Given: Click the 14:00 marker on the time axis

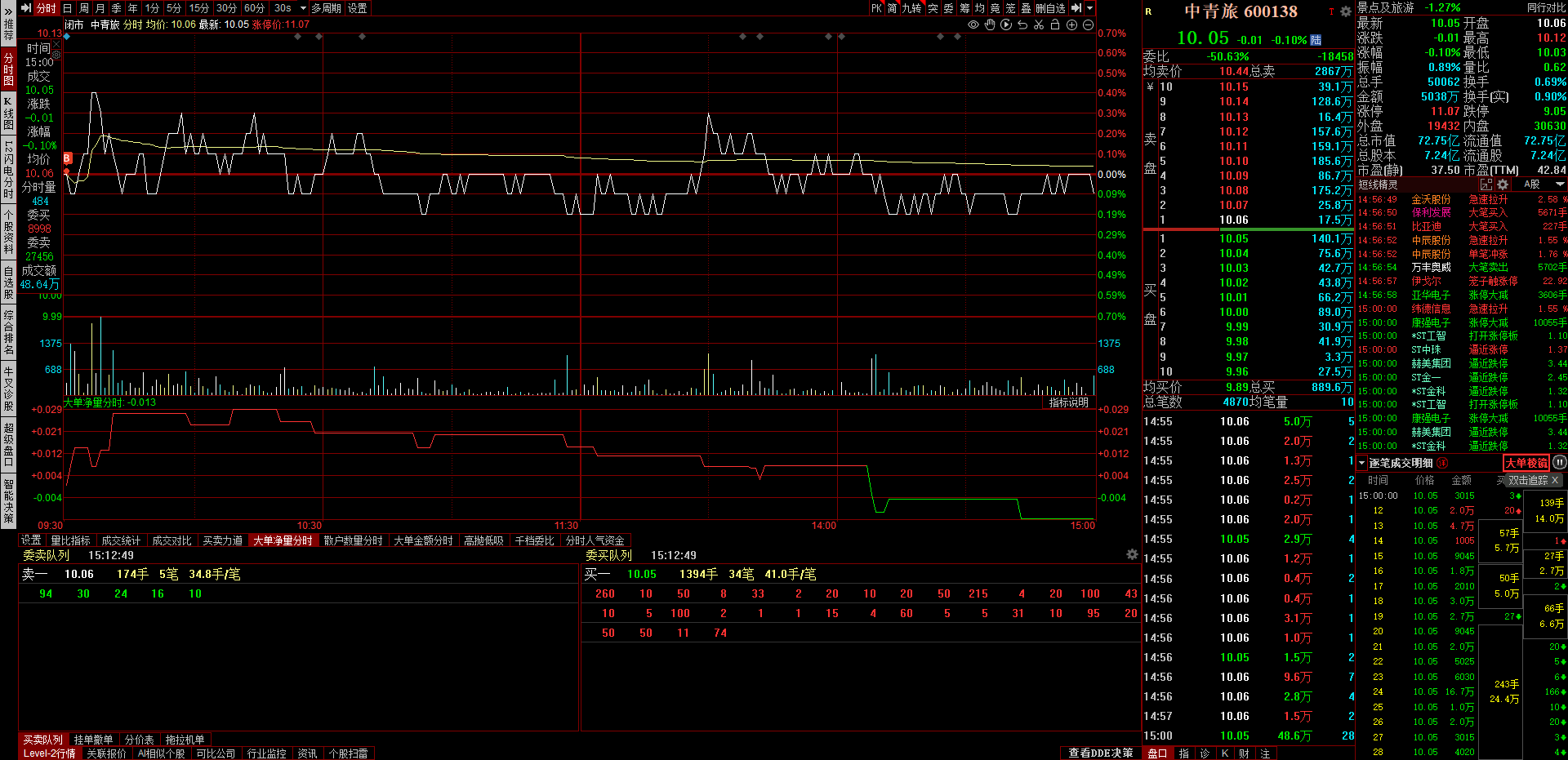Looking at the screenshot, I should pyautogui.click(x=823, y=525).
